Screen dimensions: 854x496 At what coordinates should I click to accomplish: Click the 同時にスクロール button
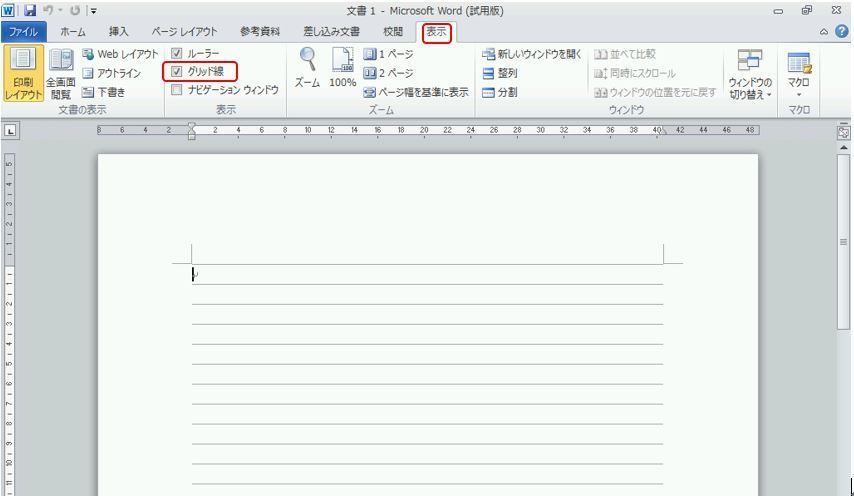(x=635, y=73)
